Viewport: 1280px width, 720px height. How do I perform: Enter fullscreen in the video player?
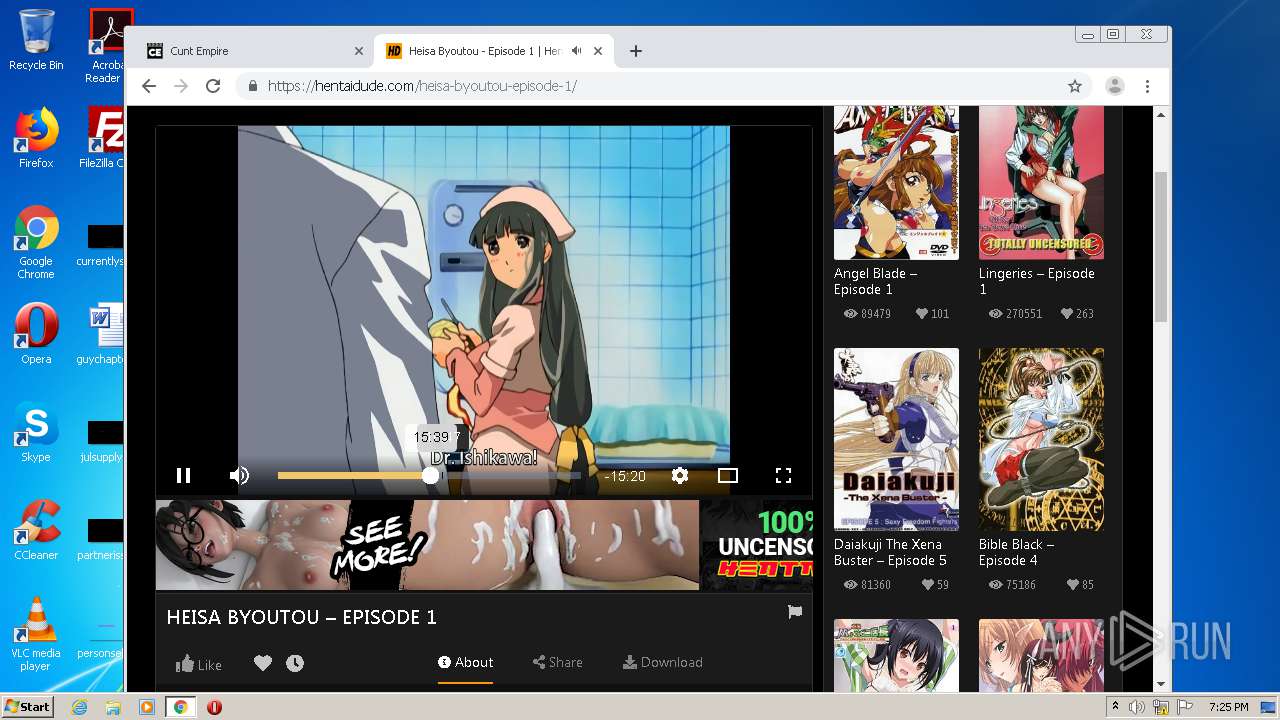(x=784, y=476)
